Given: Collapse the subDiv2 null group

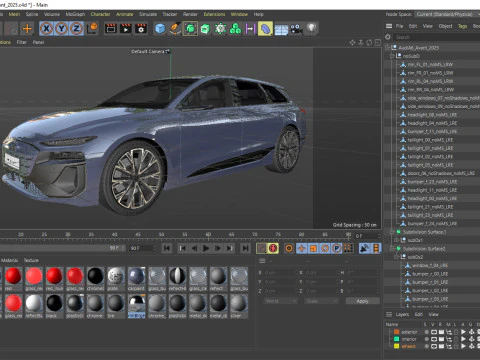Looking at the screenshot, I should coord(396,257).
